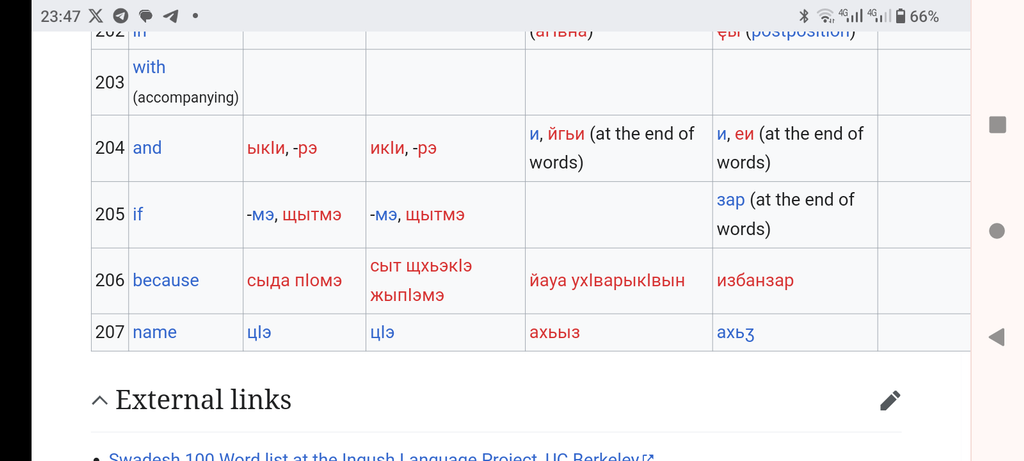
Task: Tap the 23:47 clock in status bar
Action: click(60, 17)
